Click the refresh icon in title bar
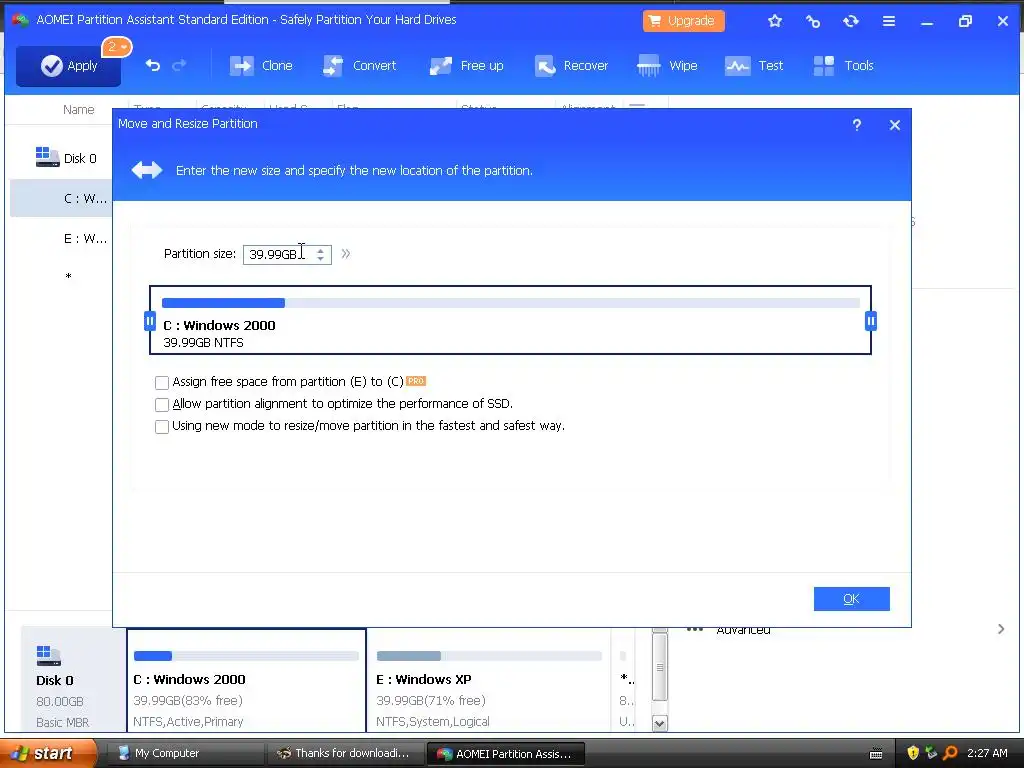Screen dimensions: 1024x768 coord(850,21)
